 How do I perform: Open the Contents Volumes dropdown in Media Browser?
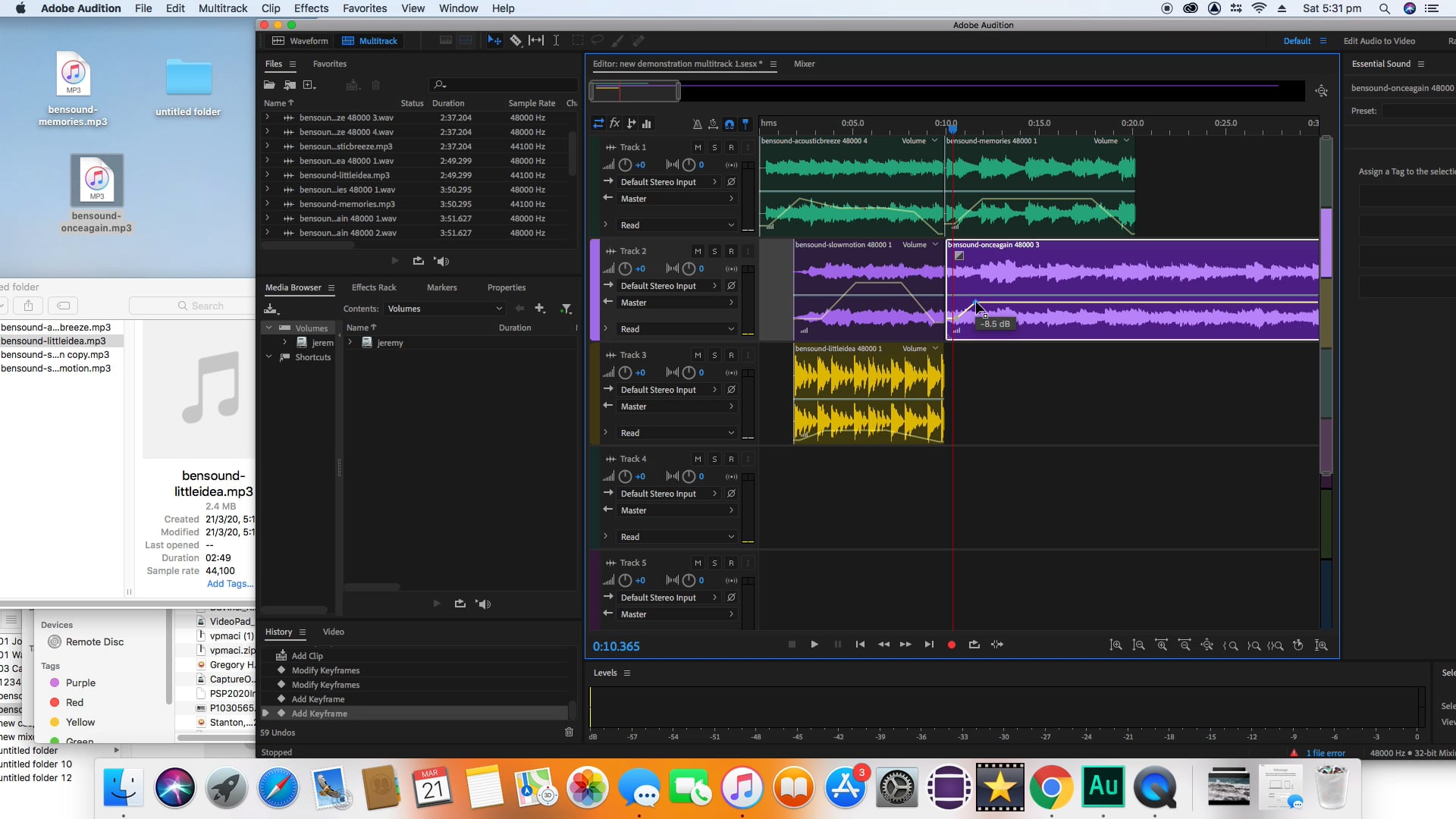click(444, 309)
